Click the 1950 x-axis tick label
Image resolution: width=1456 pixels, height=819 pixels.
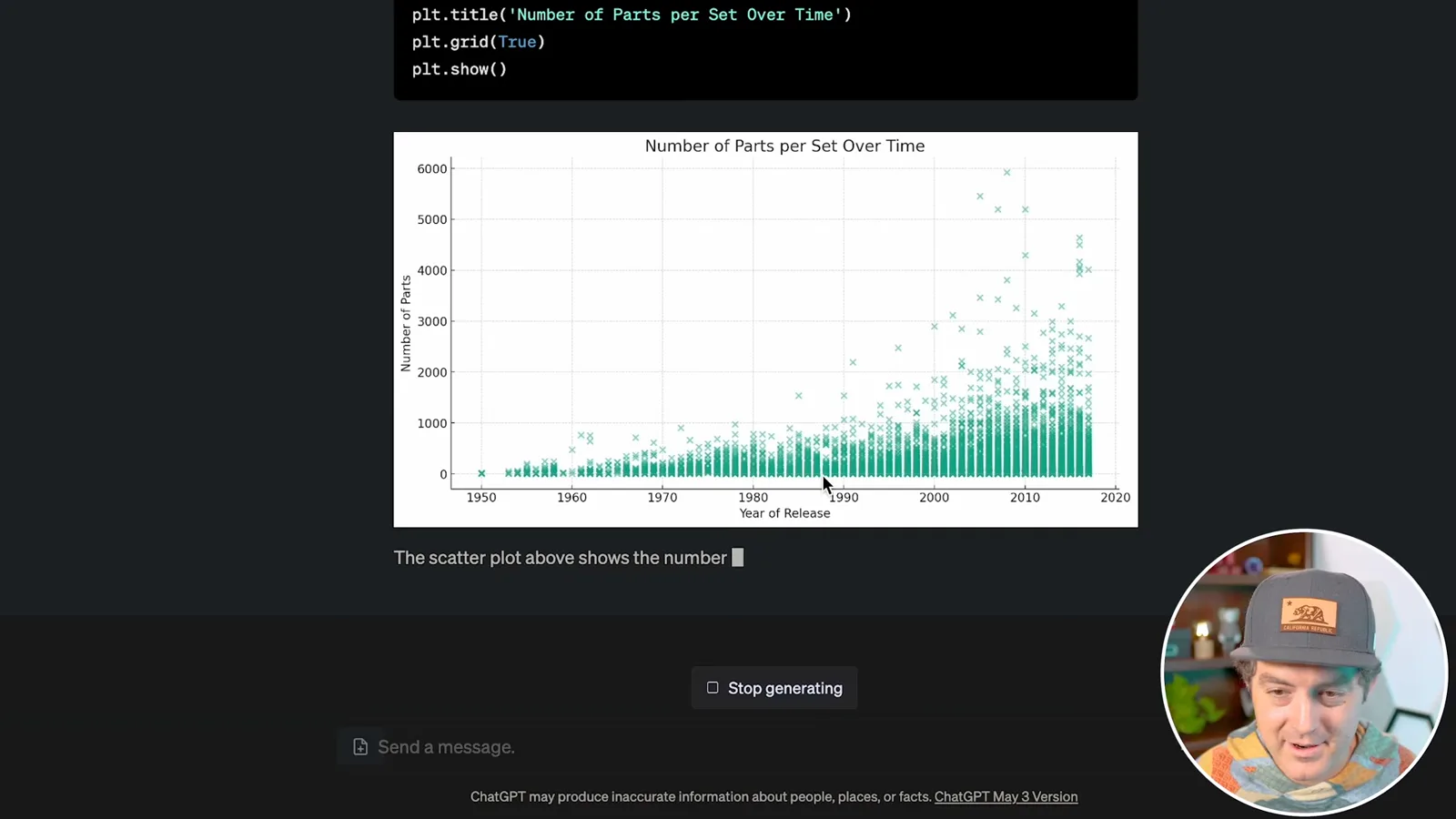coord(481,497)
